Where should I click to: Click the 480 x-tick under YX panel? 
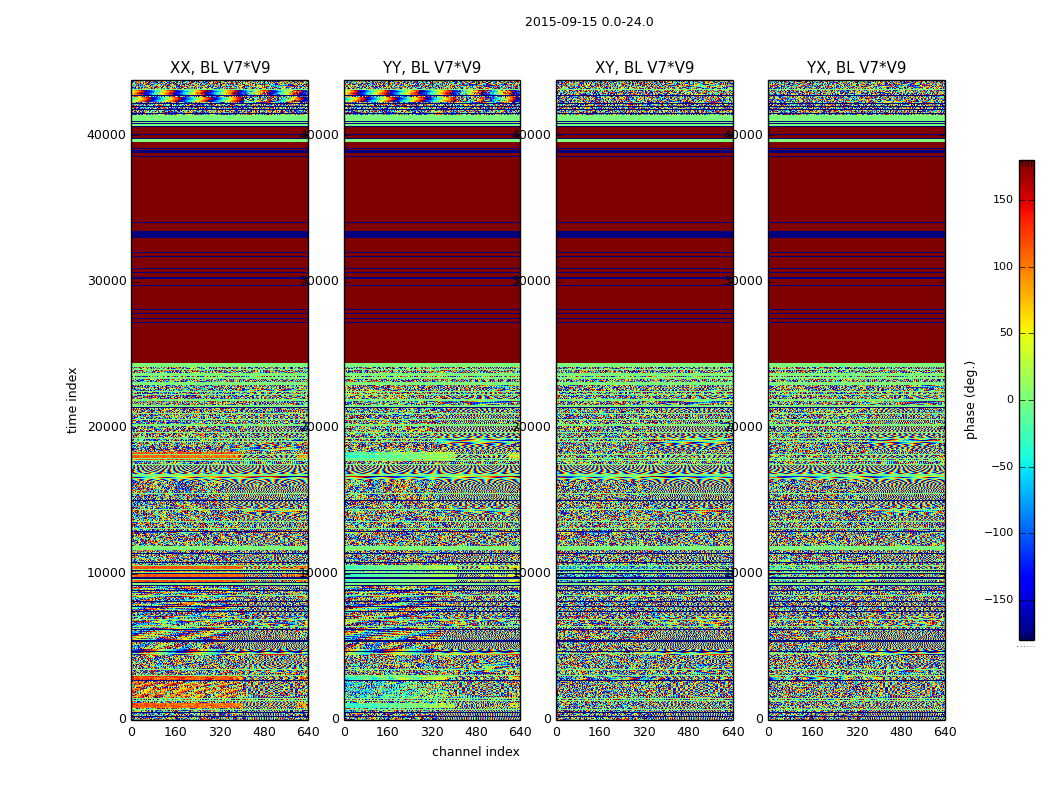(901, 732)
